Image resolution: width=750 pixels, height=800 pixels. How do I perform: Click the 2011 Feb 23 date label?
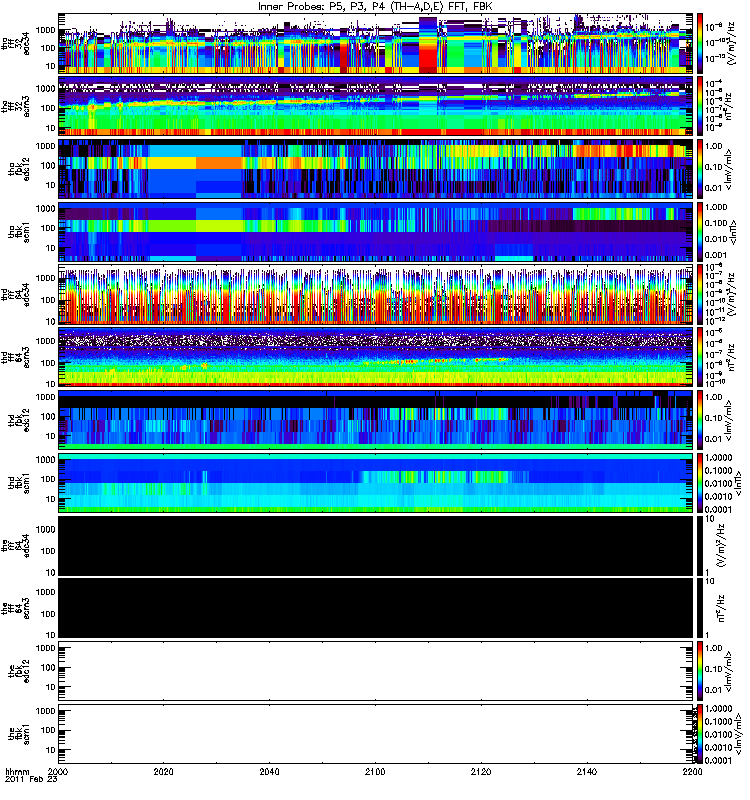click(x=31, y=780)
